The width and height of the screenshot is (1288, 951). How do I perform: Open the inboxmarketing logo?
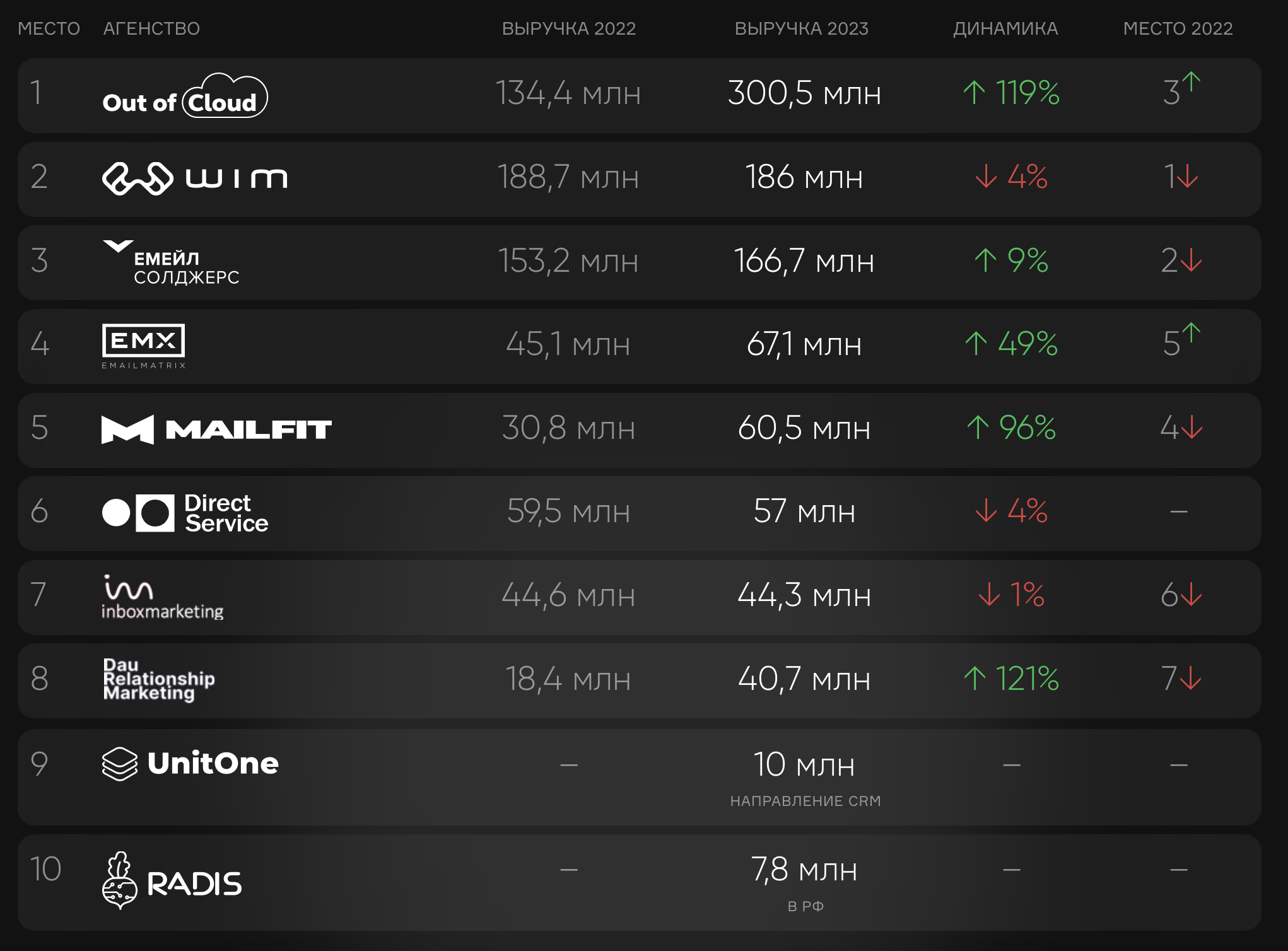163,597
